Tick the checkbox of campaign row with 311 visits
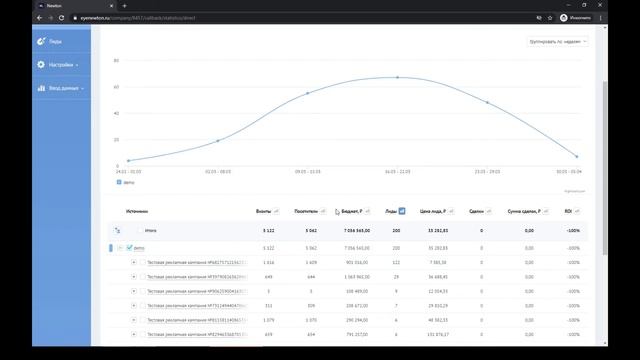640x360 pixels. pyautogui.click(x=143, y=306)
